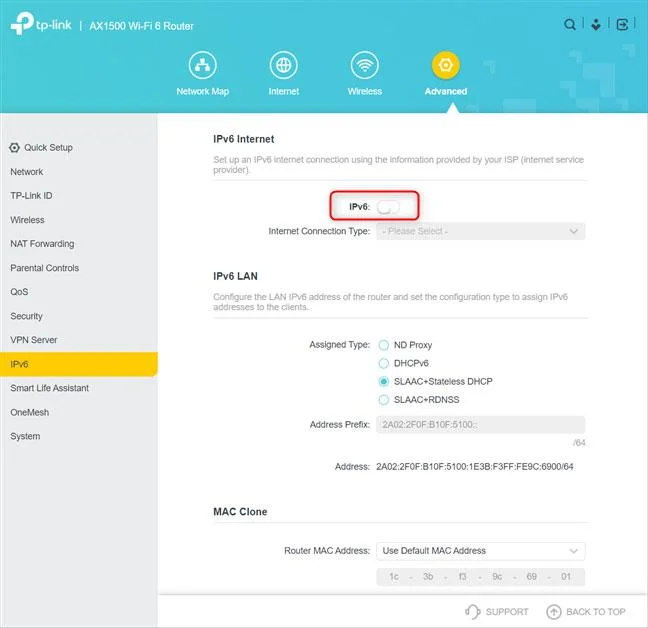Click the Back to Top arrow icon
Image resolution: width=648 pixels, height=628 pixels.
(x=554, y=611)
